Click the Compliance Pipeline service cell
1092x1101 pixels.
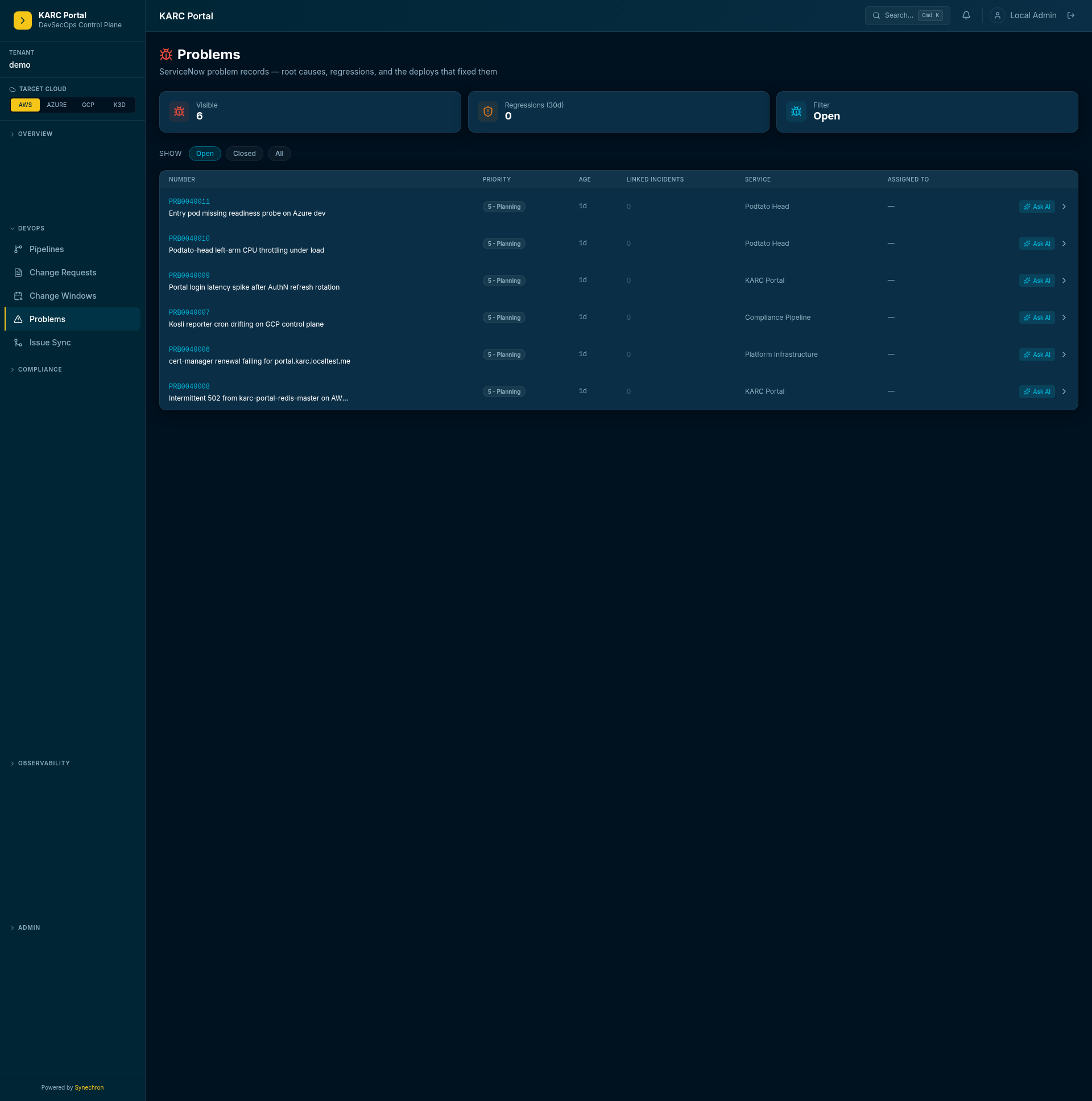click(777, 318)
